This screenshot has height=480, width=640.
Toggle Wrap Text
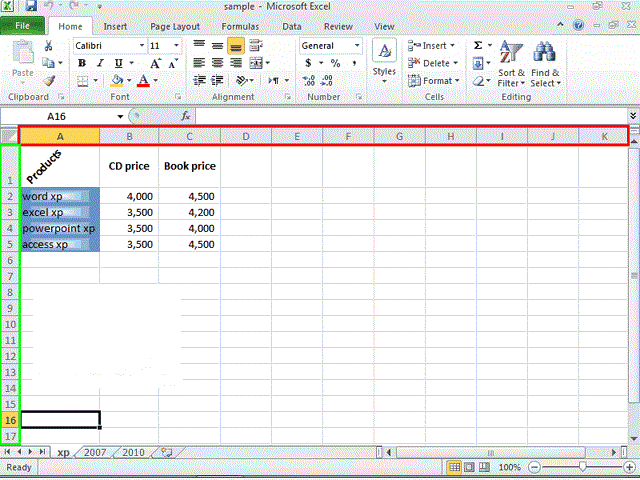tap(256, 45)
